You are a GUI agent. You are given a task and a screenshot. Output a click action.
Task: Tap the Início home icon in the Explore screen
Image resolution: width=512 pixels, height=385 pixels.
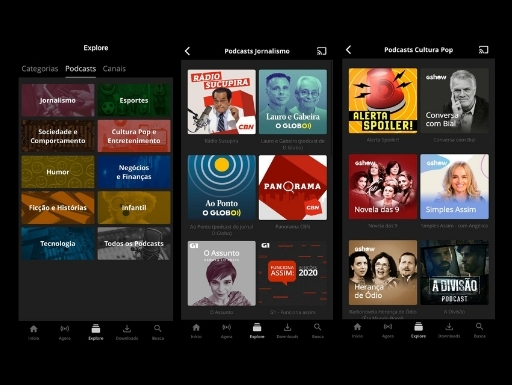pyautogui.click(x=34, y=329)
